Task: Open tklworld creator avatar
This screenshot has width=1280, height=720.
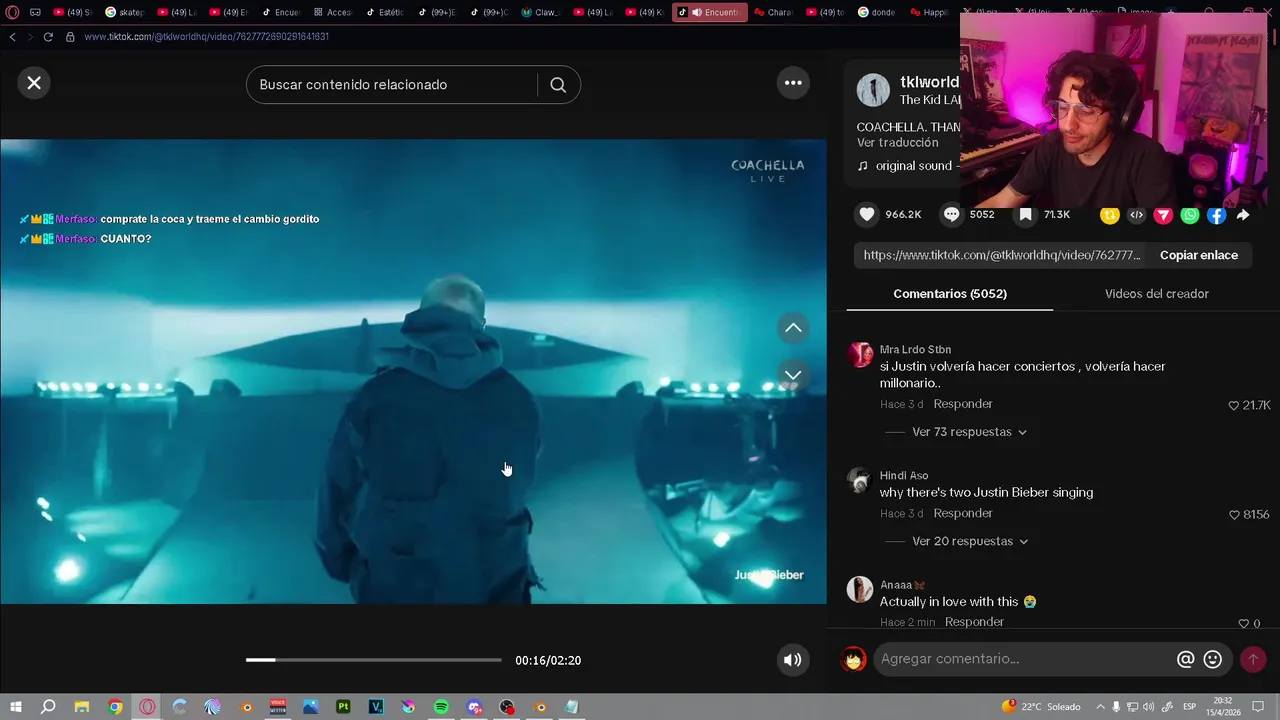Action: click(873, 90)
